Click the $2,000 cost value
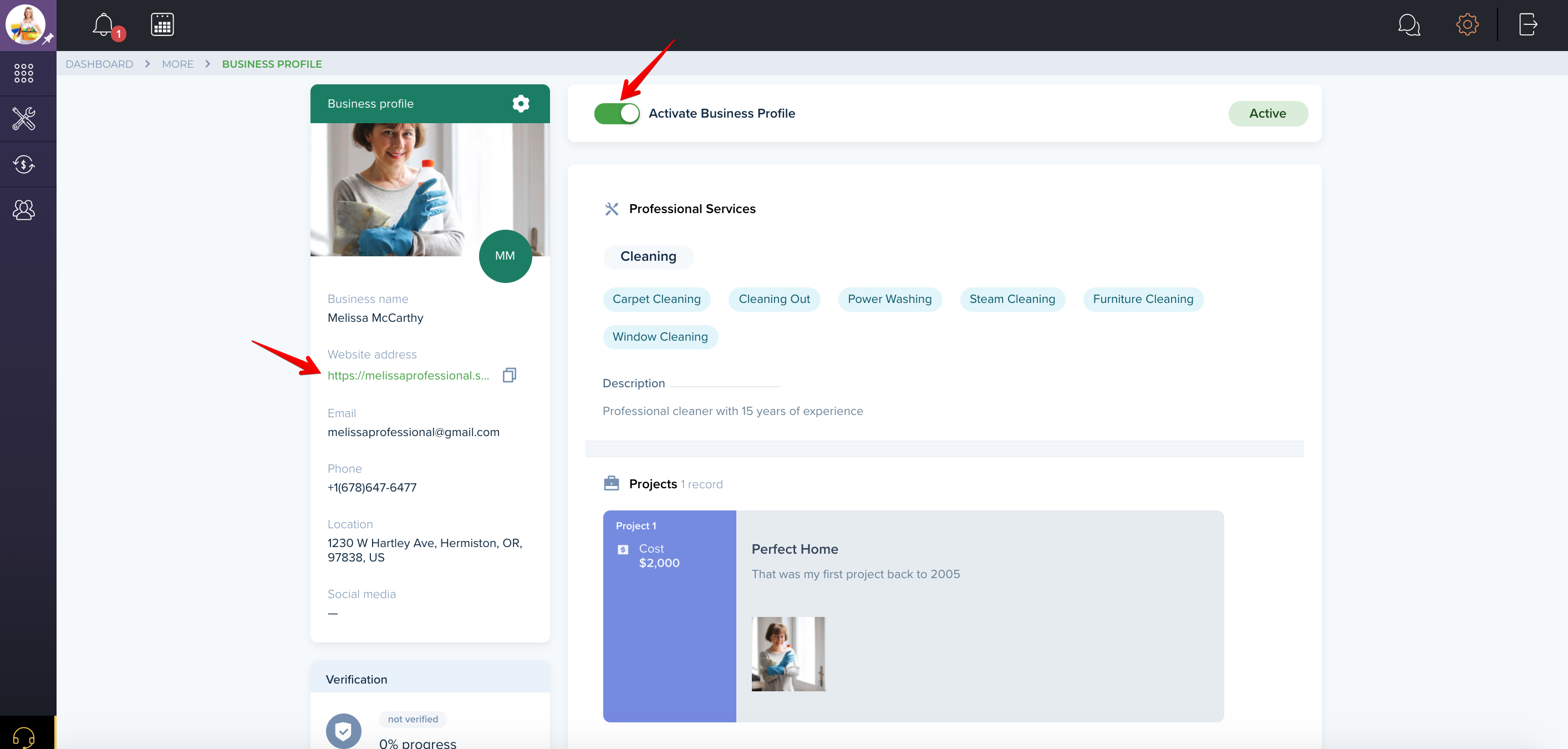The width and height of the screenshot is (1568, 749). 659,563
